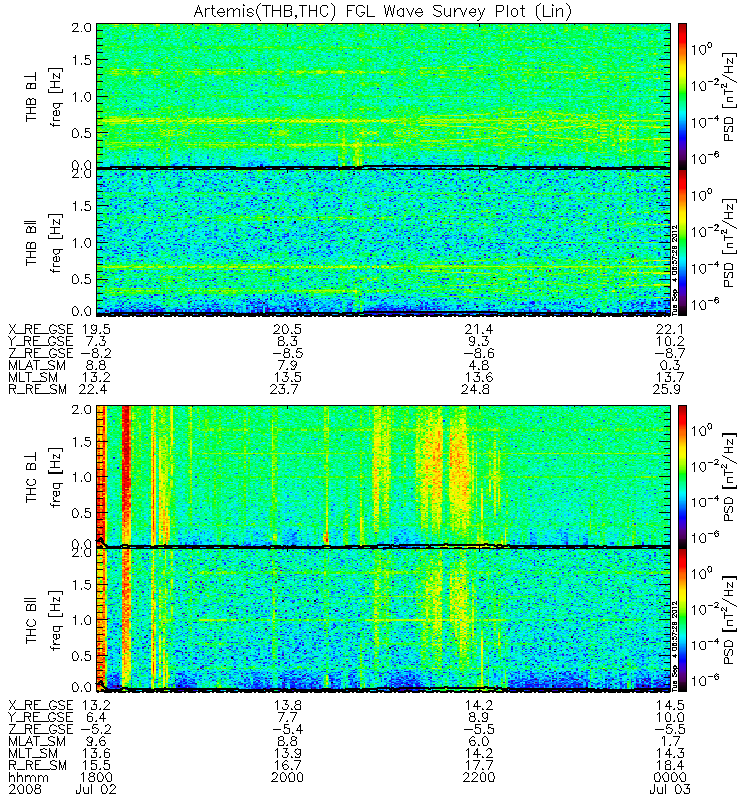Image resolution: width=750 pixels, height=800 pixels.
Task: Click the color bar beside the THB B⊥ panel
Action: pyautogui.click(x=682, y=95)
